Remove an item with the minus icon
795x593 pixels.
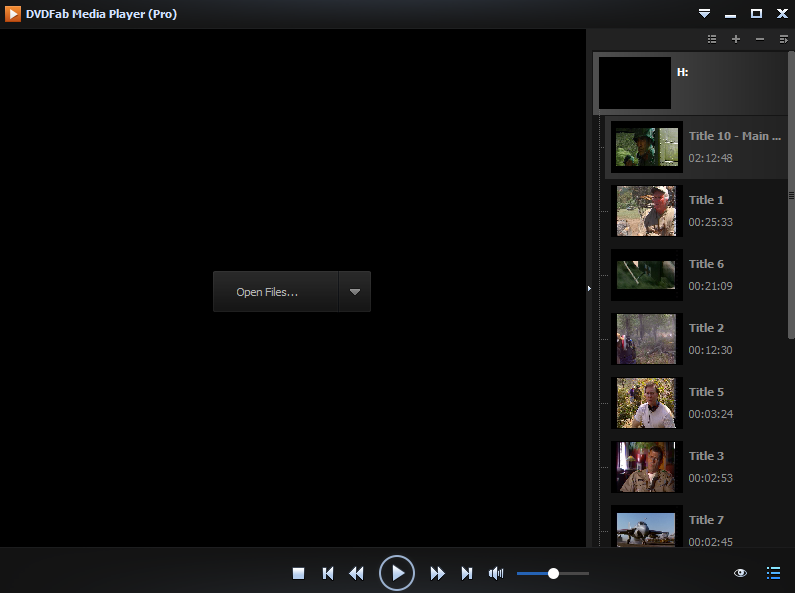coord(760,39)
